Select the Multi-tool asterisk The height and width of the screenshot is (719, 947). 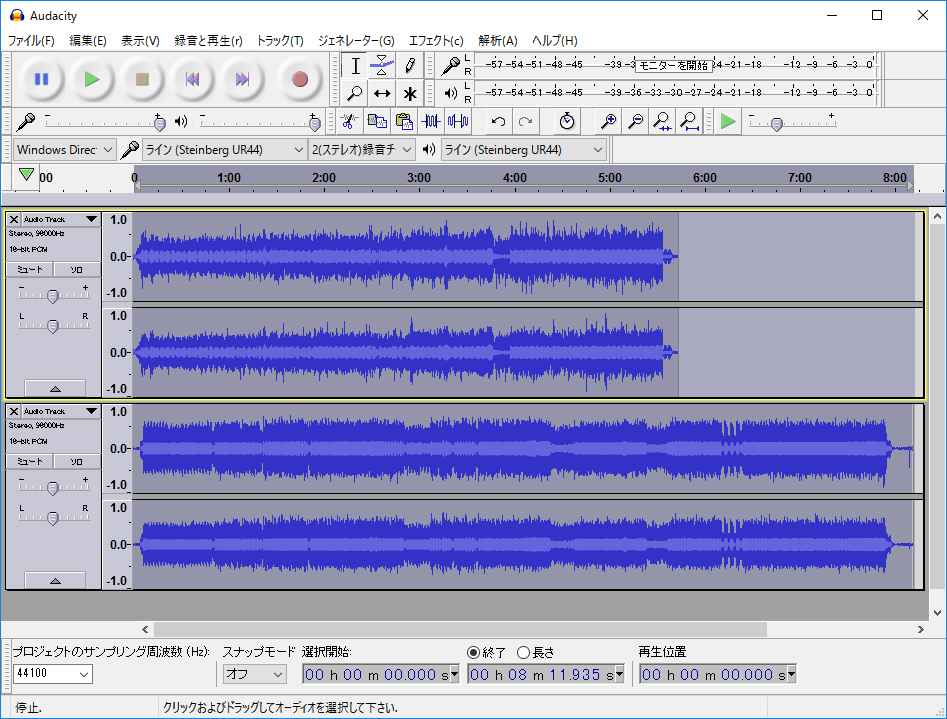[409, 93]
